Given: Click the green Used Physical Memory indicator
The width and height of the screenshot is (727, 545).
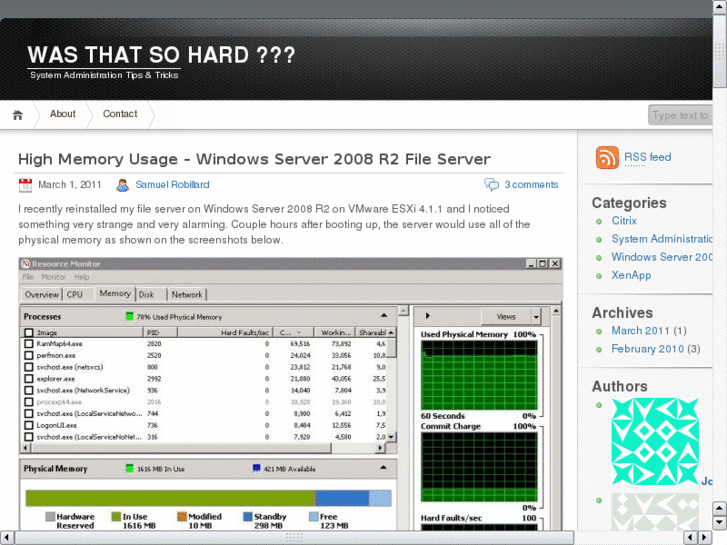Looking at the screenshot, I should click(129, 317).
